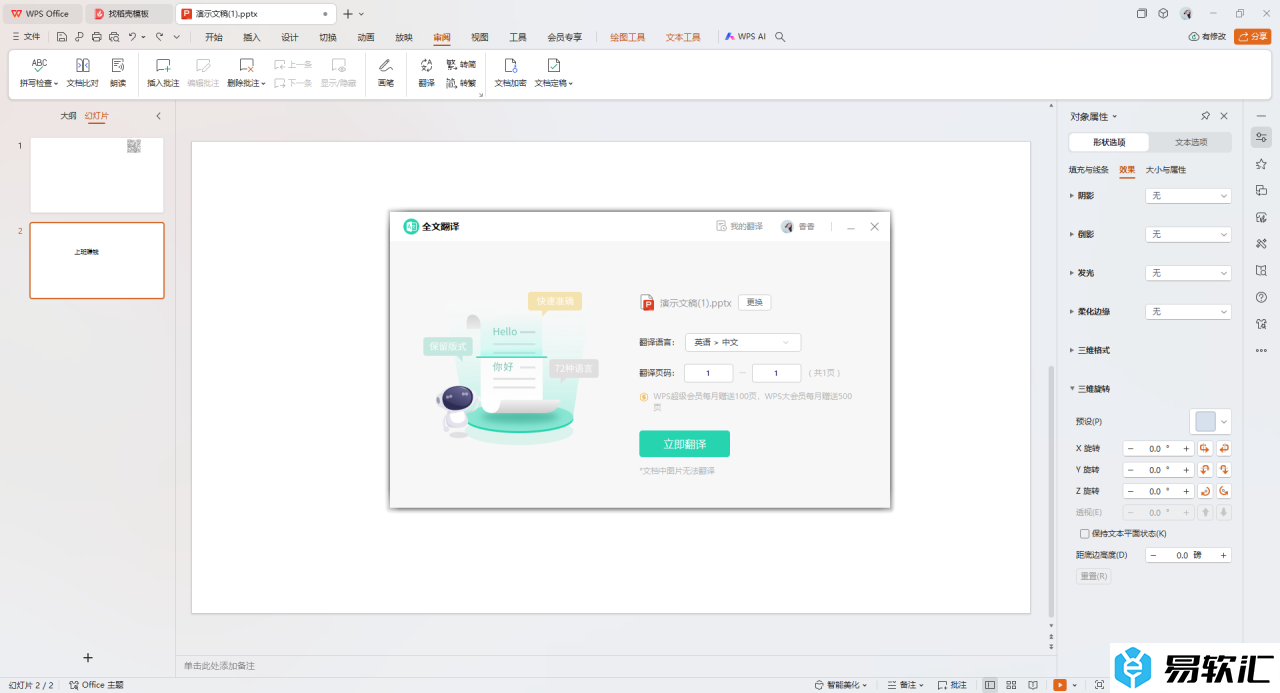Viewport: 1280px width, 693px height.
Task: Increase X 旋转 value with plus
Action: coord(1187,449)
